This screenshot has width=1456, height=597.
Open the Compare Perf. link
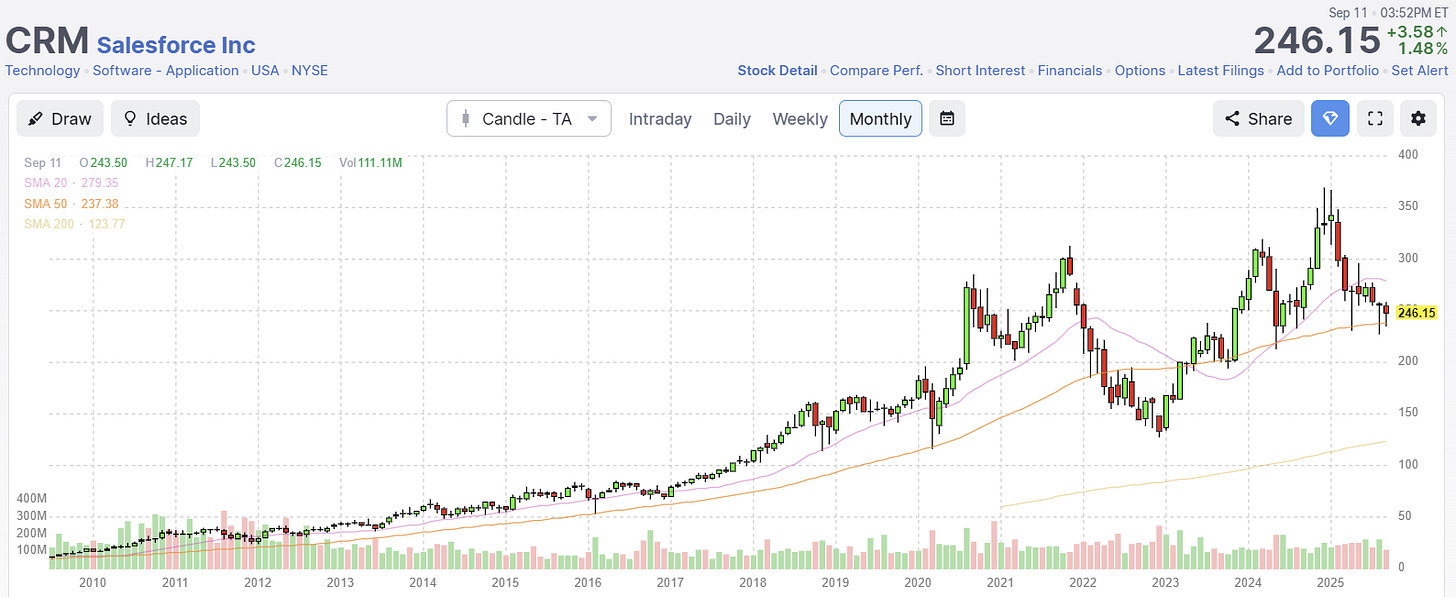877,71
